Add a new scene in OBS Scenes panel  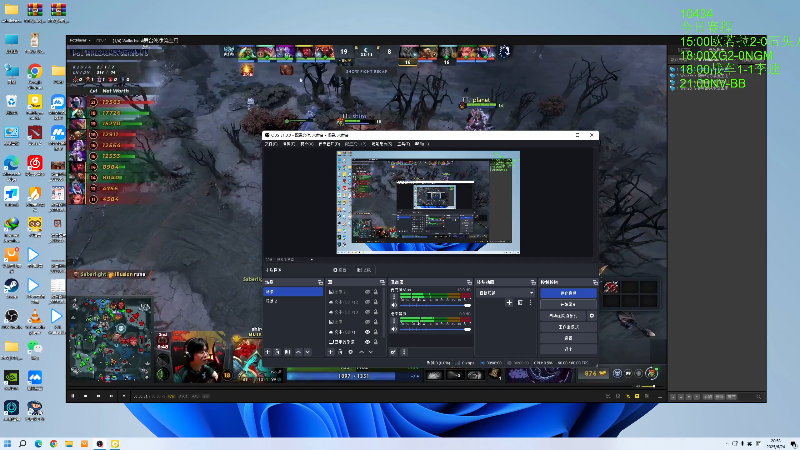click(268, 352)
